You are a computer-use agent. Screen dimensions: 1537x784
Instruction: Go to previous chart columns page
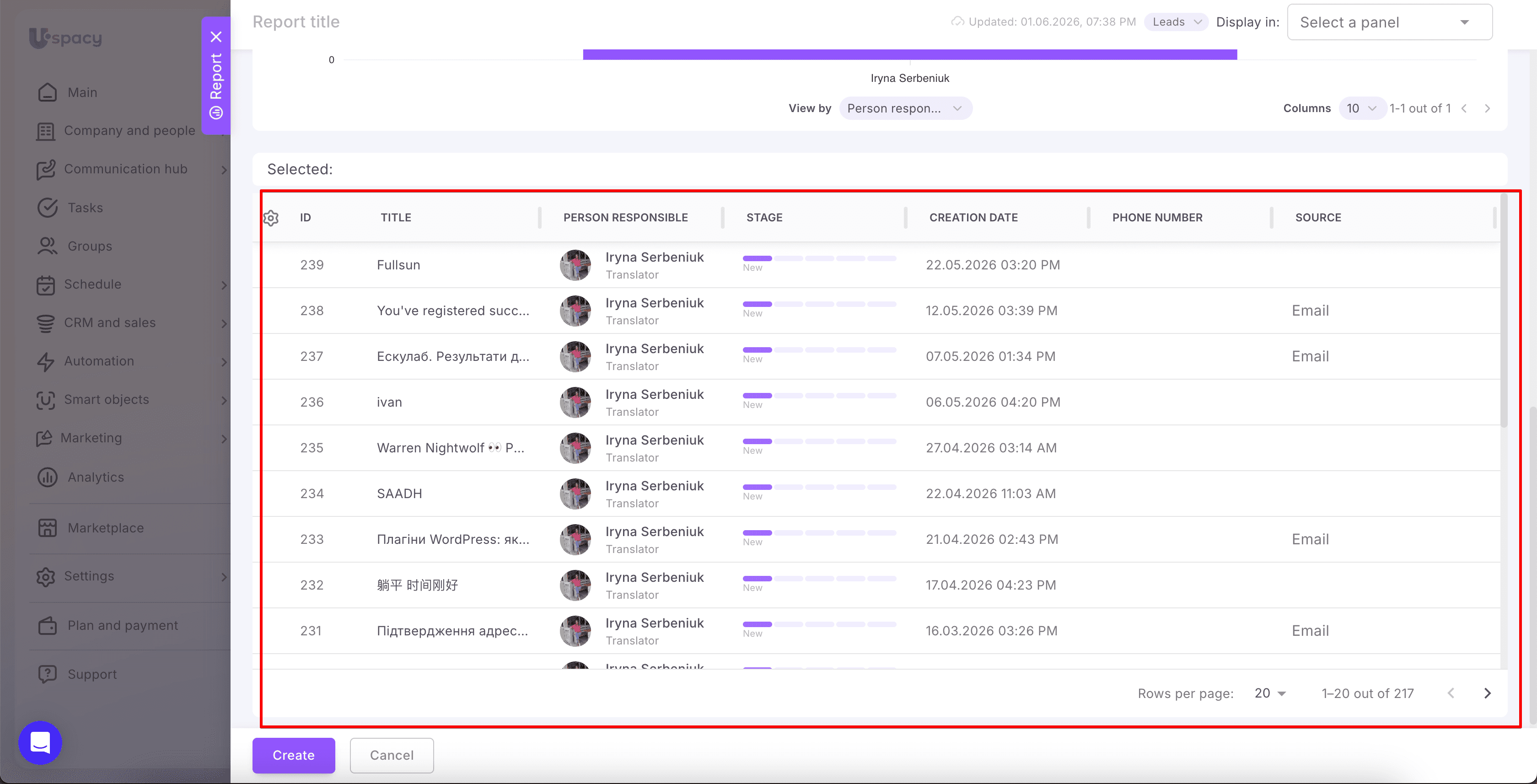1464,108
